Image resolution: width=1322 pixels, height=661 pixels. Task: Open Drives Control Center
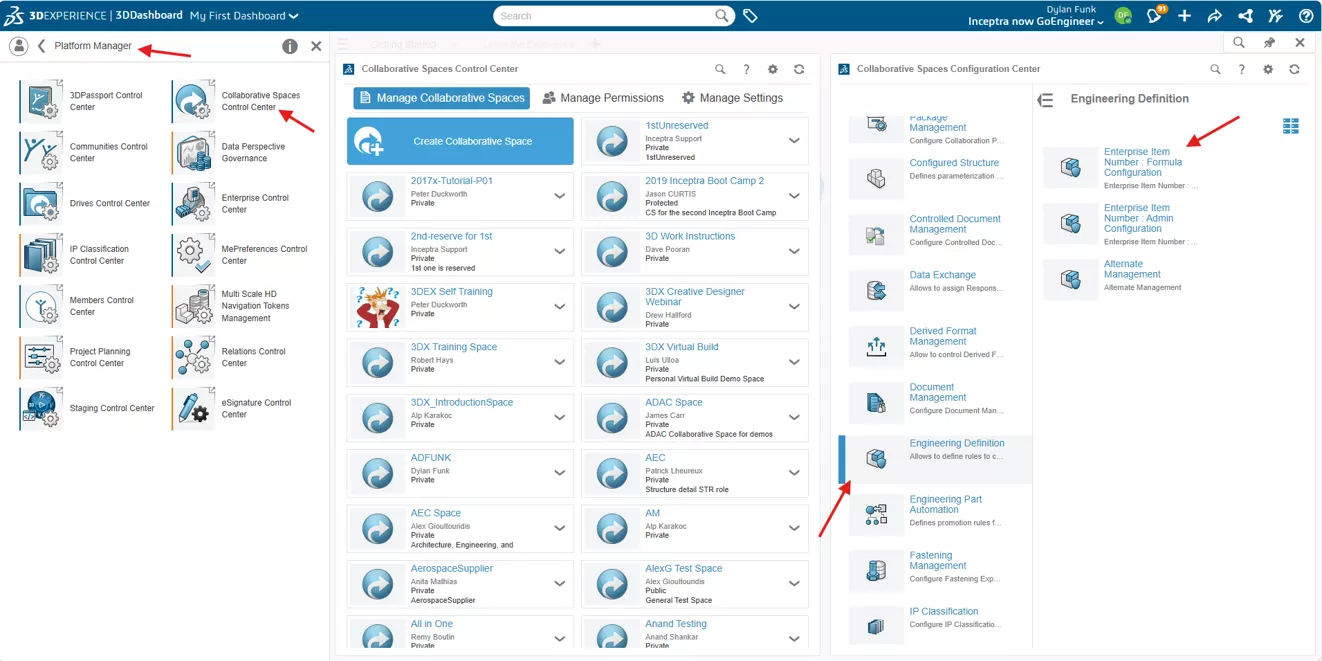point(84,203)
